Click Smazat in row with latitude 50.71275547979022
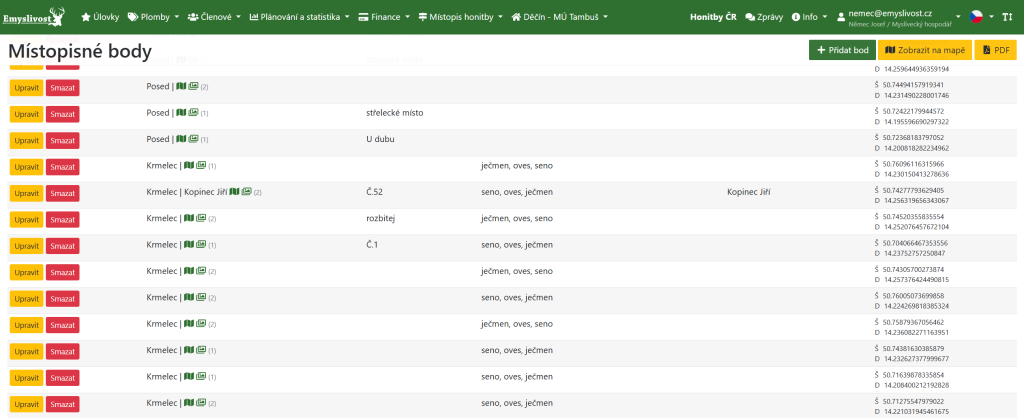1024x418 pixels. [x=63, y=404]
